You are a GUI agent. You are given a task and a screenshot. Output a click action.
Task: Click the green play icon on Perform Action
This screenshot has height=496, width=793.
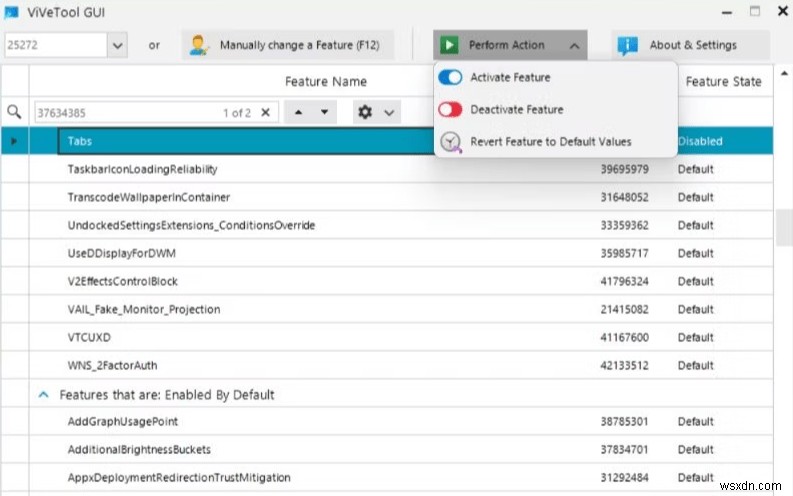click(x=449, y=45)
